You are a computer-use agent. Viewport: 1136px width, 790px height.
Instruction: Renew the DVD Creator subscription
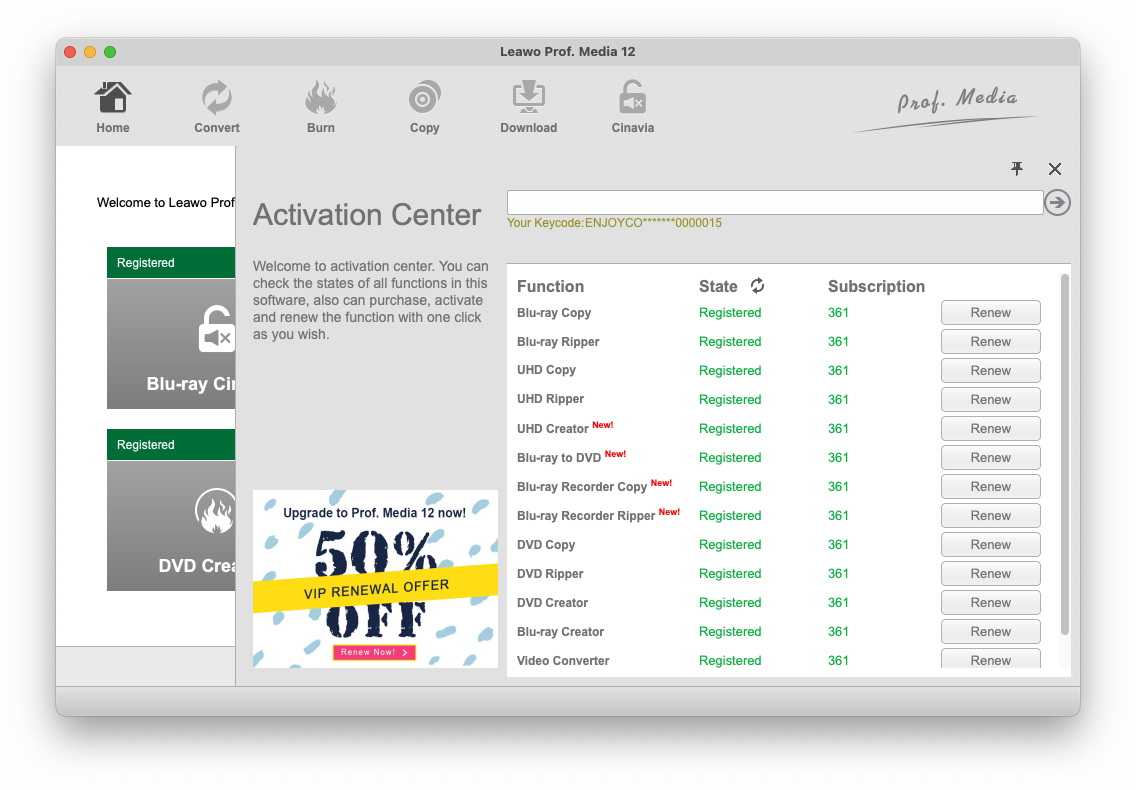click(990, 602)
